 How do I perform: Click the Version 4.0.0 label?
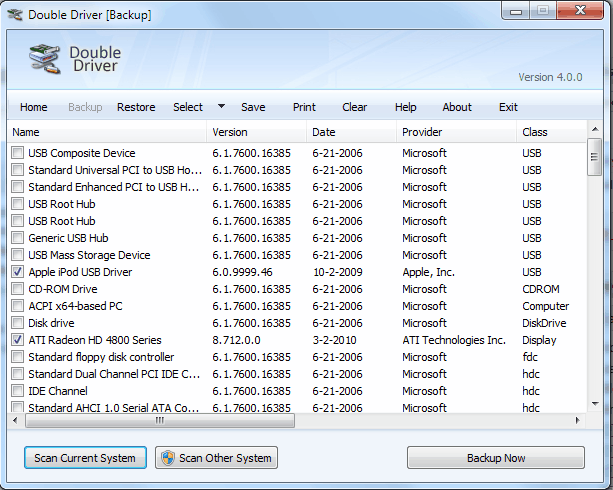click(x=550, y=77)
